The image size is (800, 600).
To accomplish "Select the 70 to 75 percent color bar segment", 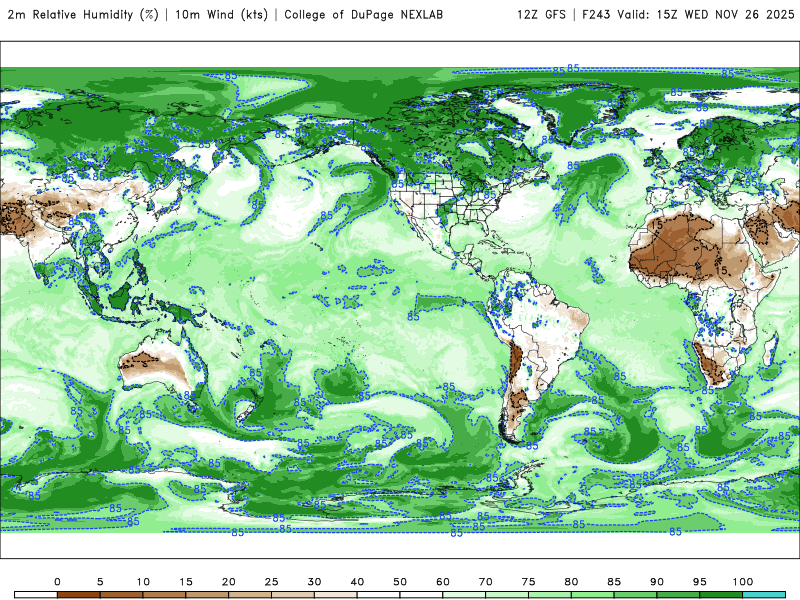I will point(507,595).
